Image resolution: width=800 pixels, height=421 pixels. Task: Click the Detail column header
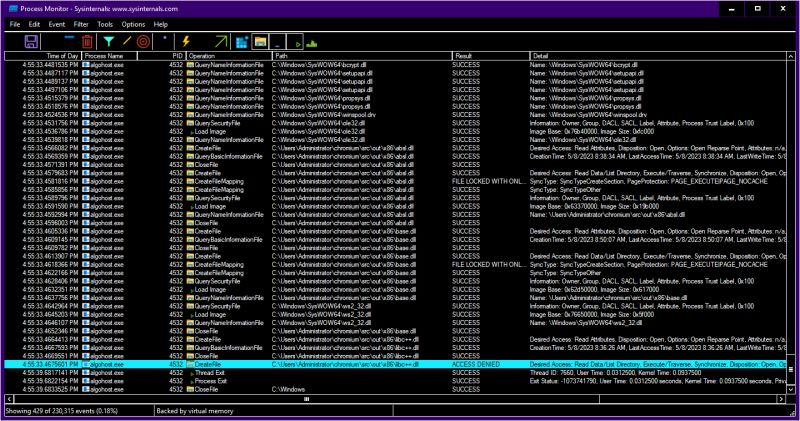coord(658,56)
